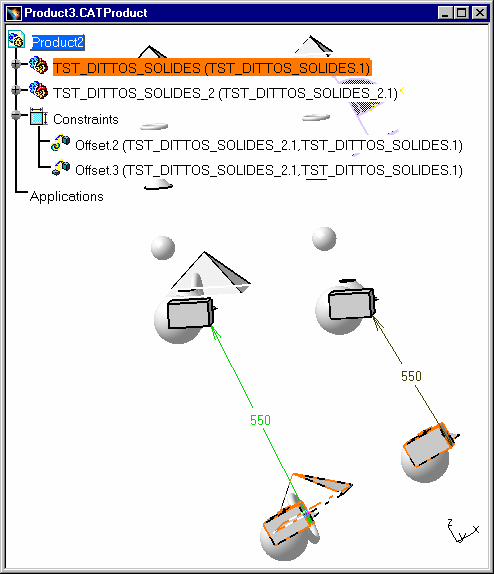Click the TST_DITTOS_SOLIDES_2.1 component icon

click(39, 90)
